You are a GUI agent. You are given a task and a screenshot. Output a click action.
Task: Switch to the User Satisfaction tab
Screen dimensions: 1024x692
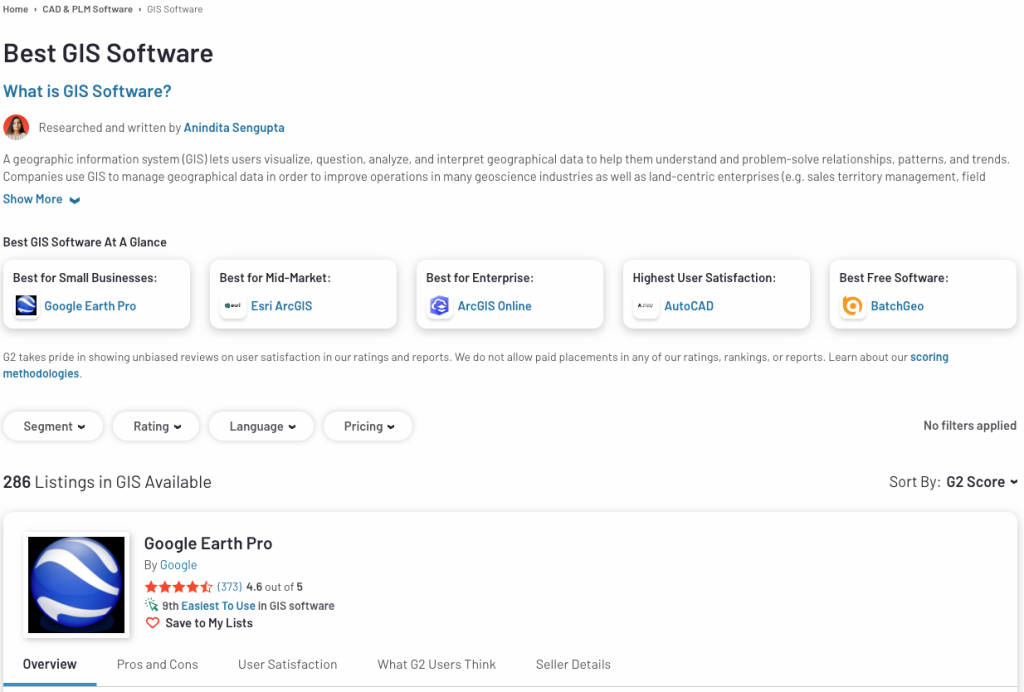coord(287,665)
